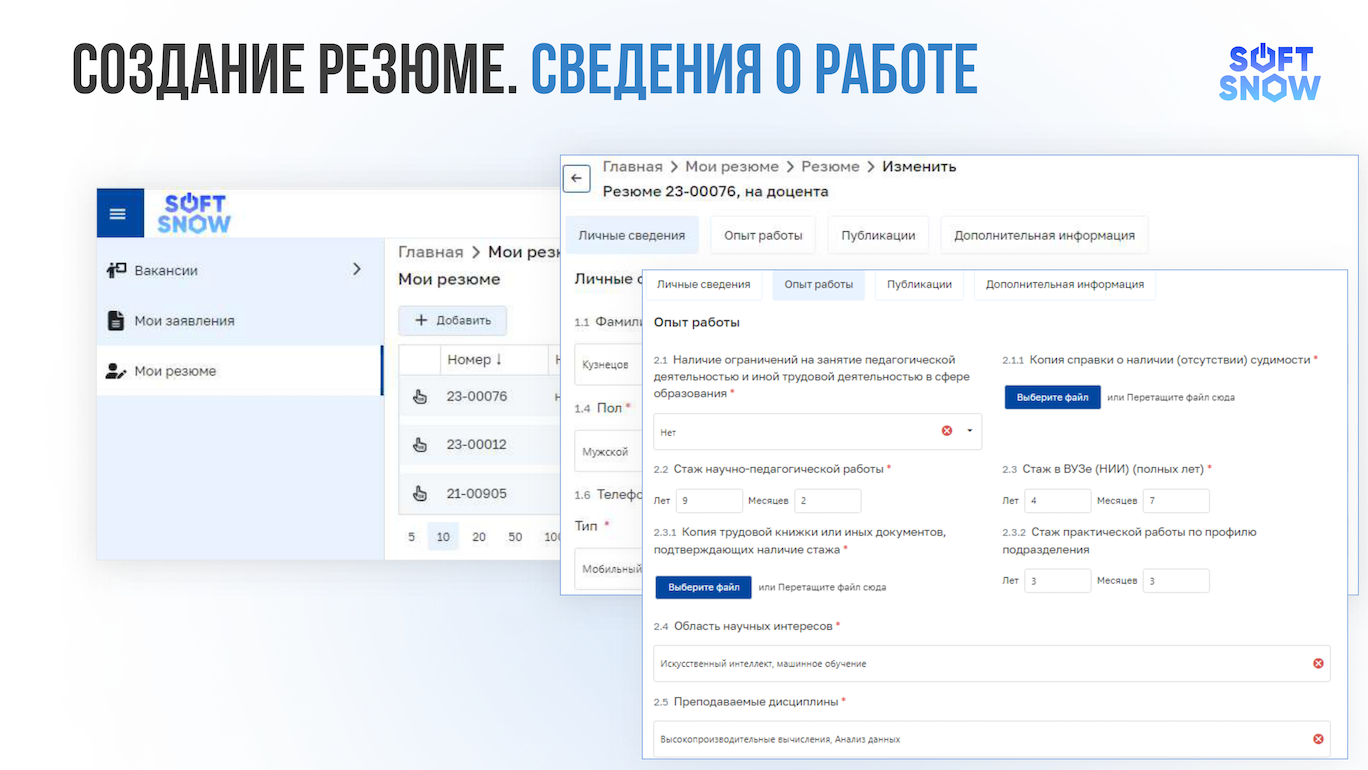The height and width of the screenshot is (770, 1368).
Task: Click resume number 21-00905
Action: coord(477,493)
